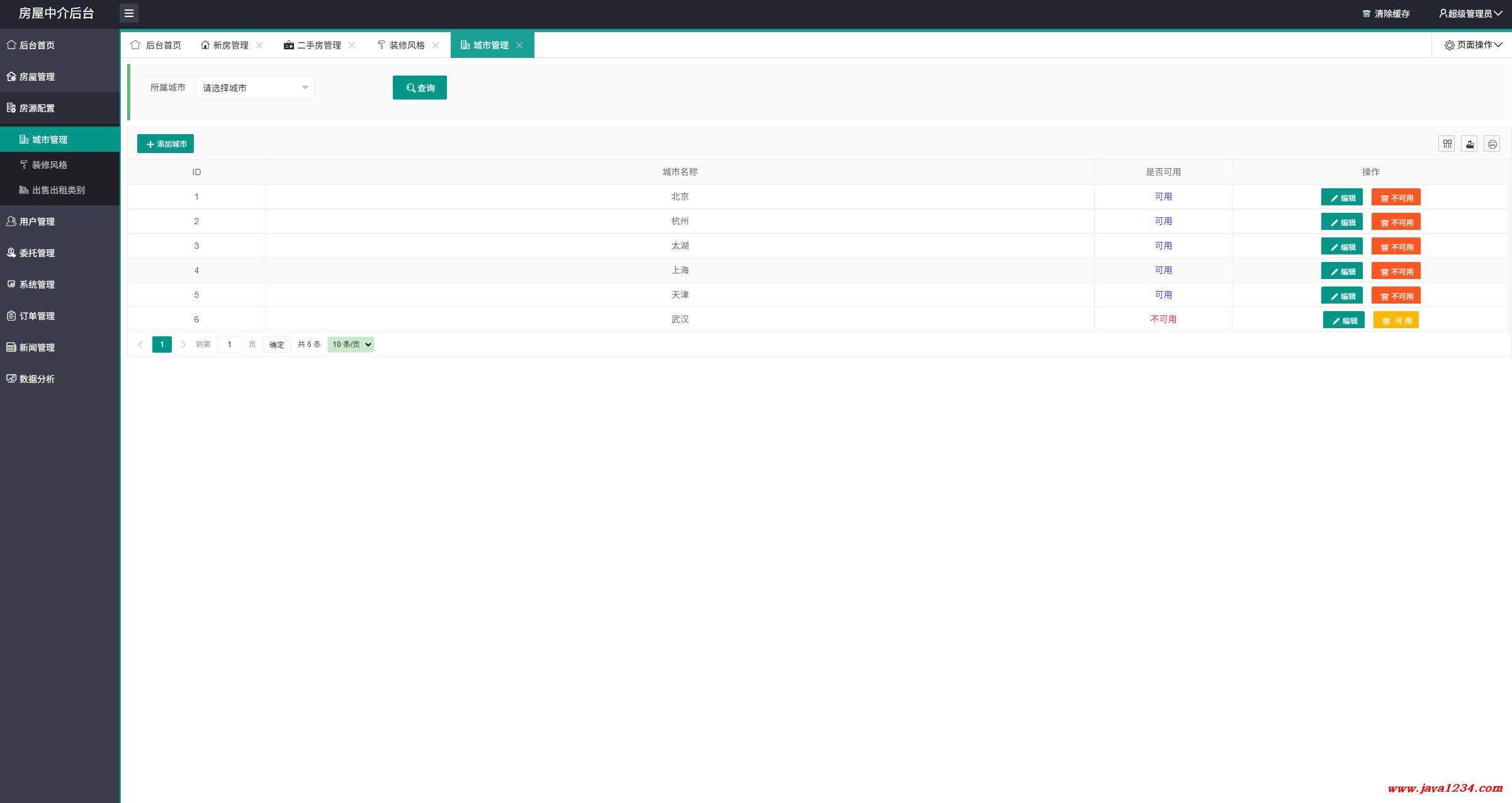Set 上海 to 不可用
Image resolution: width=1512 pixels, height=803 pixels.
pyautogui.click(x=1396, y=271)
